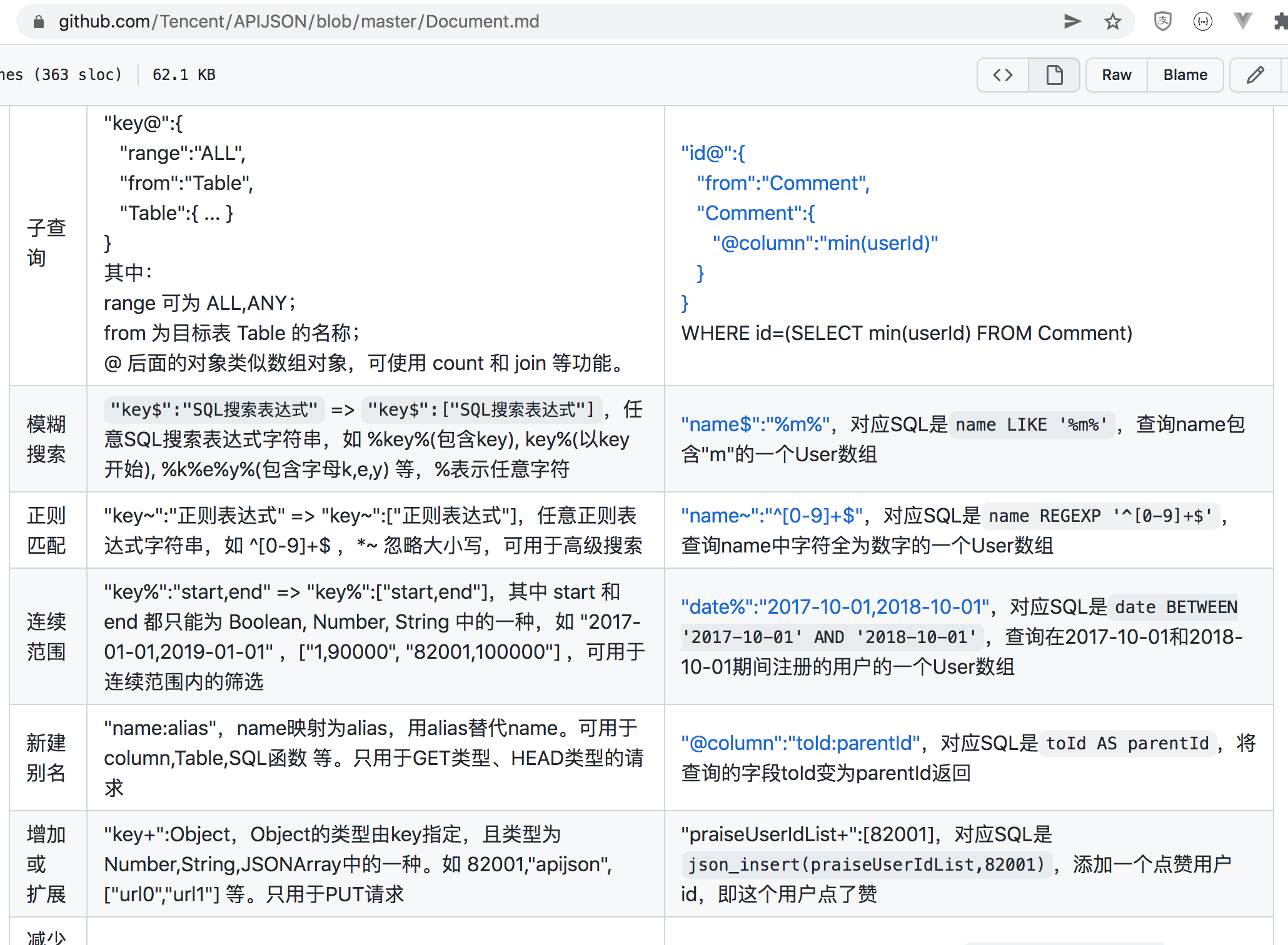
Task: Click the "name$":"%m%" link
Action: pyautogui.click(x=752, y=424)
